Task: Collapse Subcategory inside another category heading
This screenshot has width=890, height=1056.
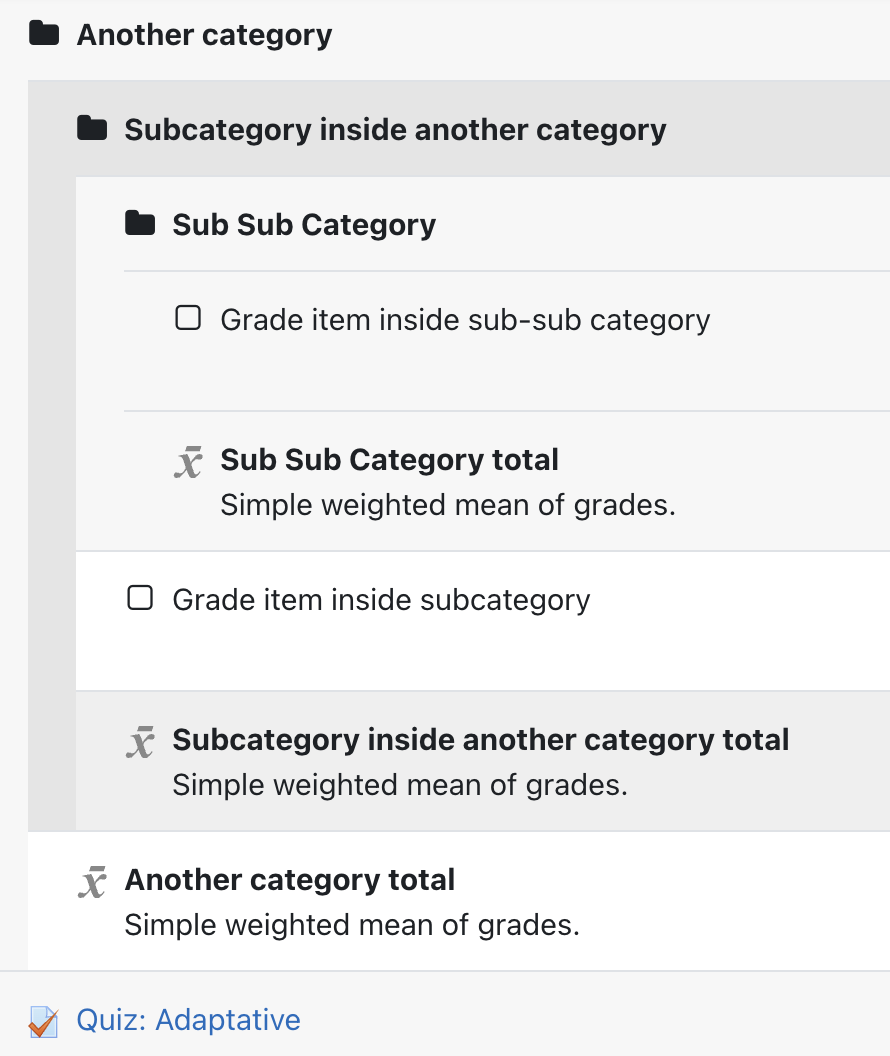Action: pyautogui.click(x=395, y=130)
